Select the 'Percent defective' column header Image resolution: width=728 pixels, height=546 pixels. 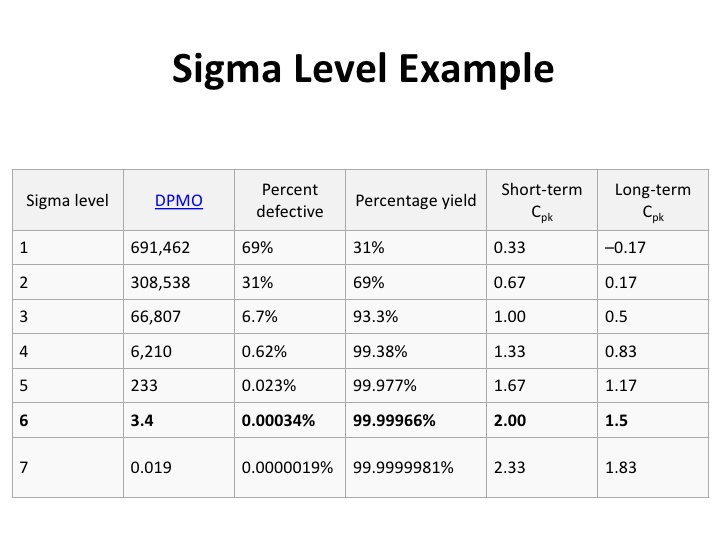[x=289, y=200]
